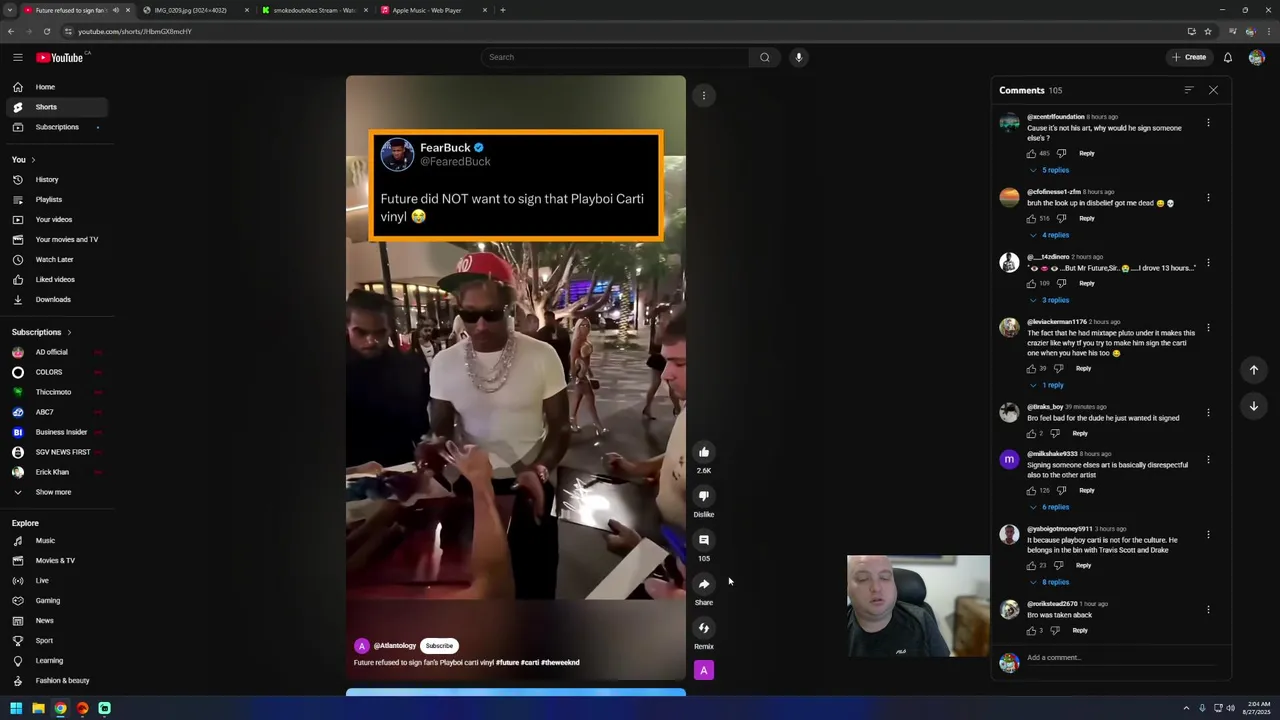Go to the previous Short arrow
1280x720 pixels.
pyautogui.click(x=1253, y=370)
